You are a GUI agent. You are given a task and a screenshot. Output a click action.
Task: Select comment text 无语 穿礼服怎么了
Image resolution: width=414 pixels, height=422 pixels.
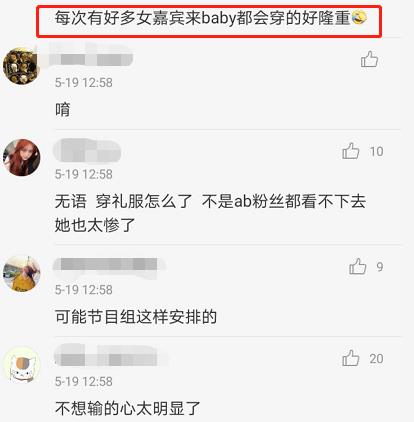click(123, 202)
